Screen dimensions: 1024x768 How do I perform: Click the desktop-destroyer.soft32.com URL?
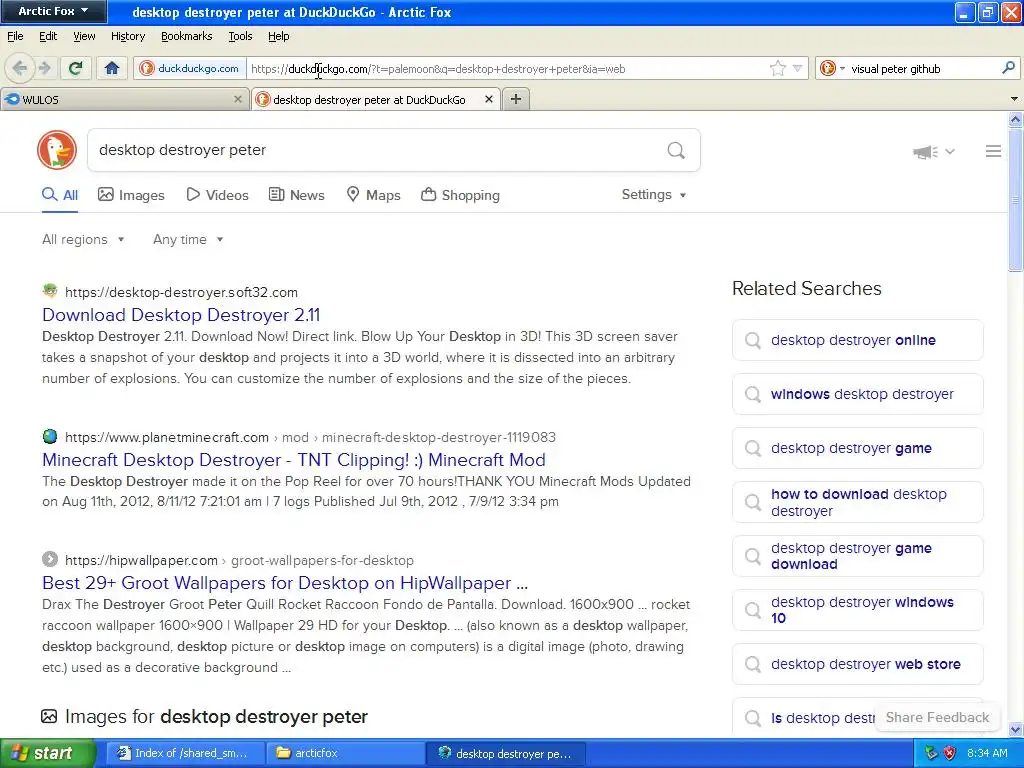coord(181,292)
